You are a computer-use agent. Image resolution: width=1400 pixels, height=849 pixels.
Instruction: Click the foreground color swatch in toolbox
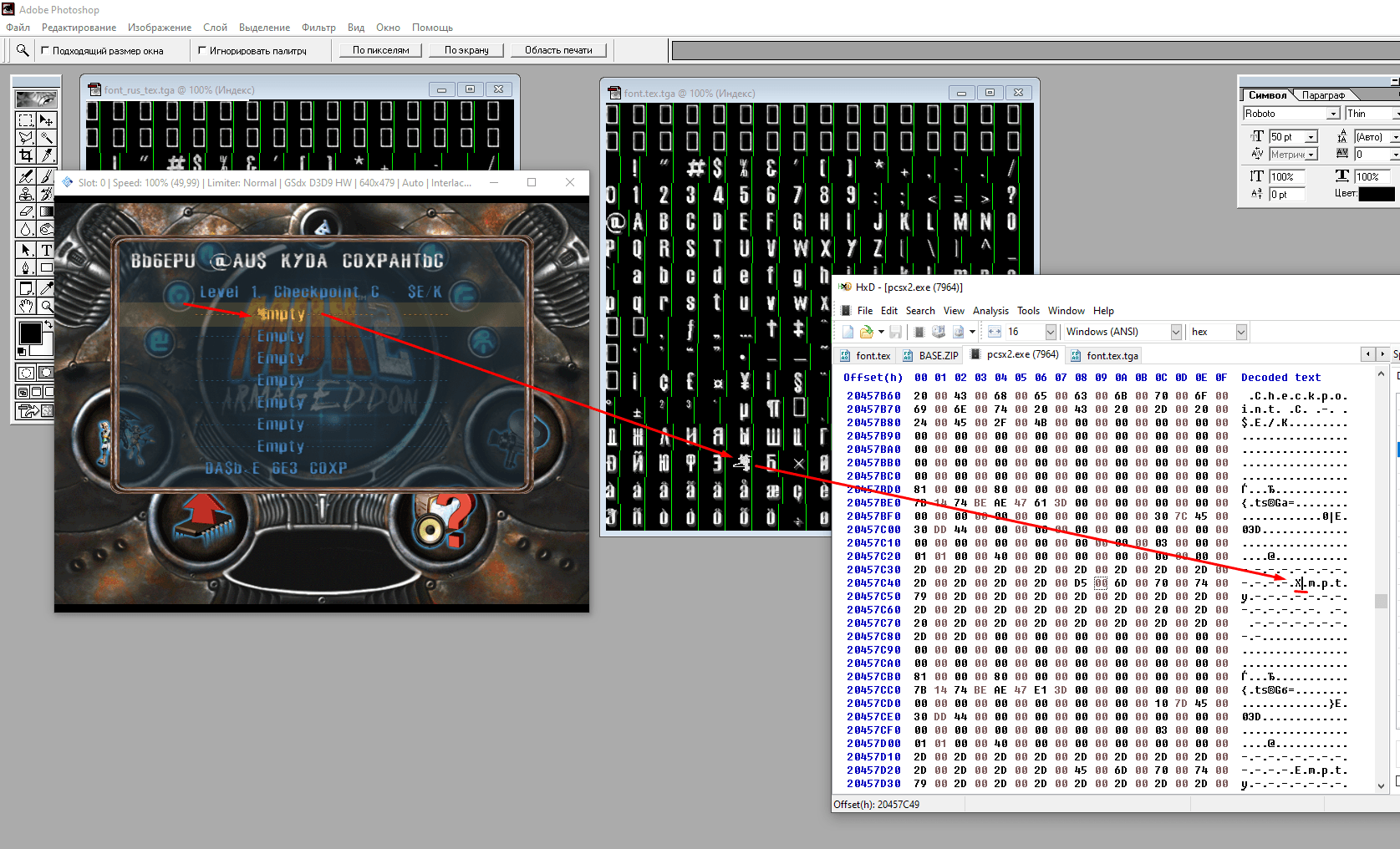(30, 333)
